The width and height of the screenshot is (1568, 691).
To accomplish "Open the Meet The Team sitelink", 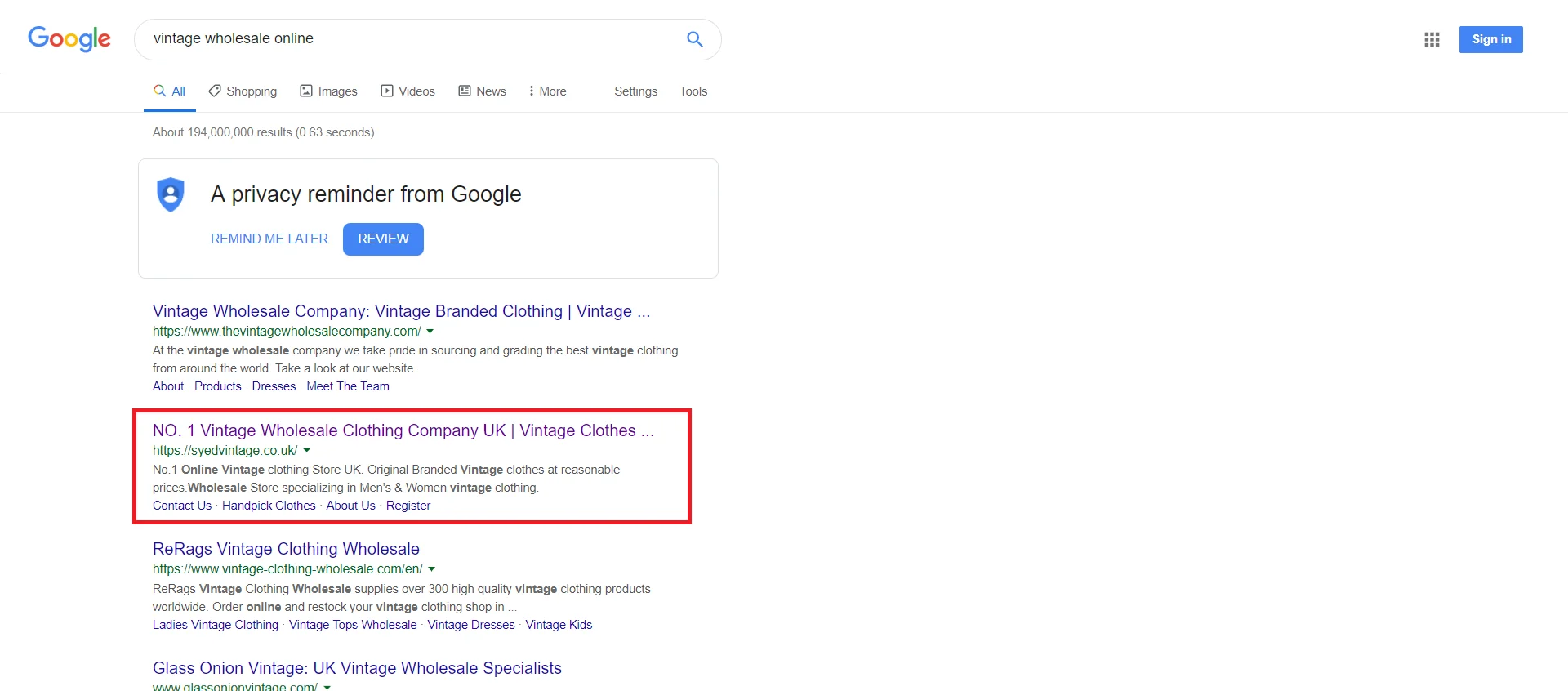I will coord(348,386).
